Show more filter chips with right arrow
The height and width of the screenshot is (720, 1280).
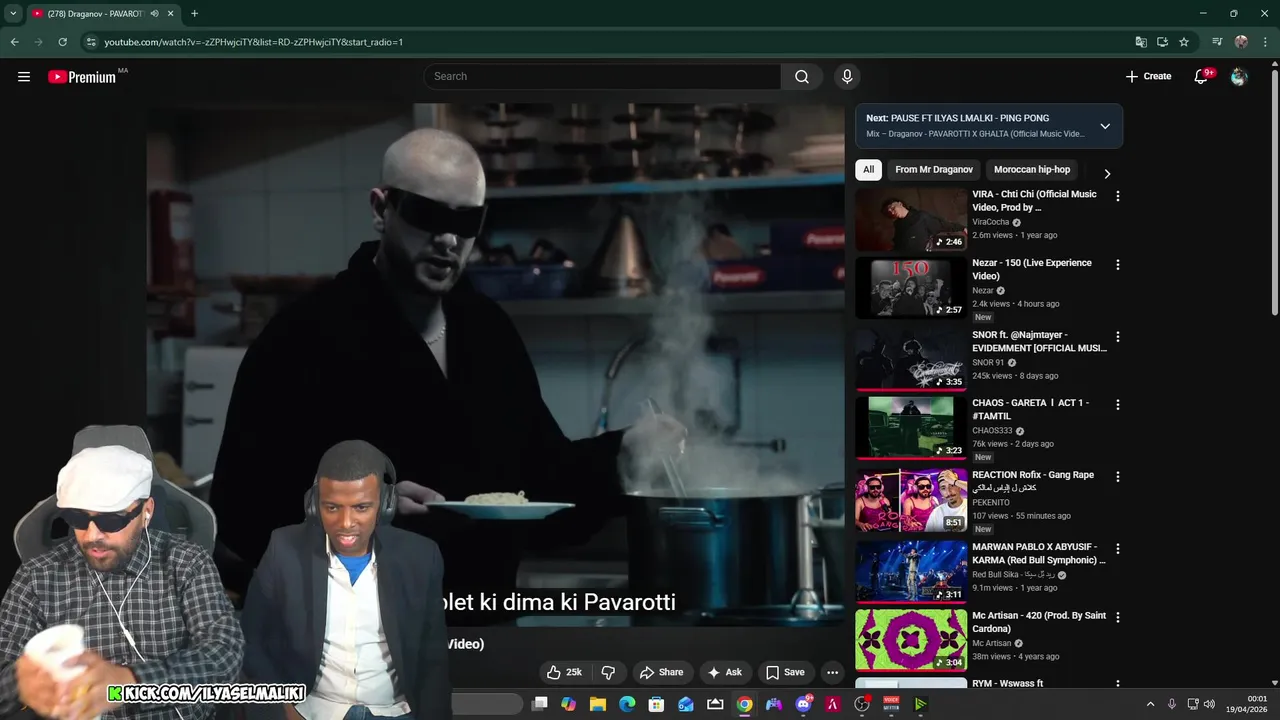click(x=1107, y=173)
